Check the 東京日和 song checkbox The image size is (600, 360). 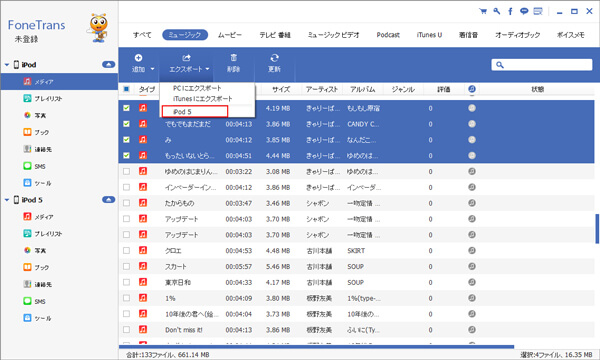click(x=126, y=282)
